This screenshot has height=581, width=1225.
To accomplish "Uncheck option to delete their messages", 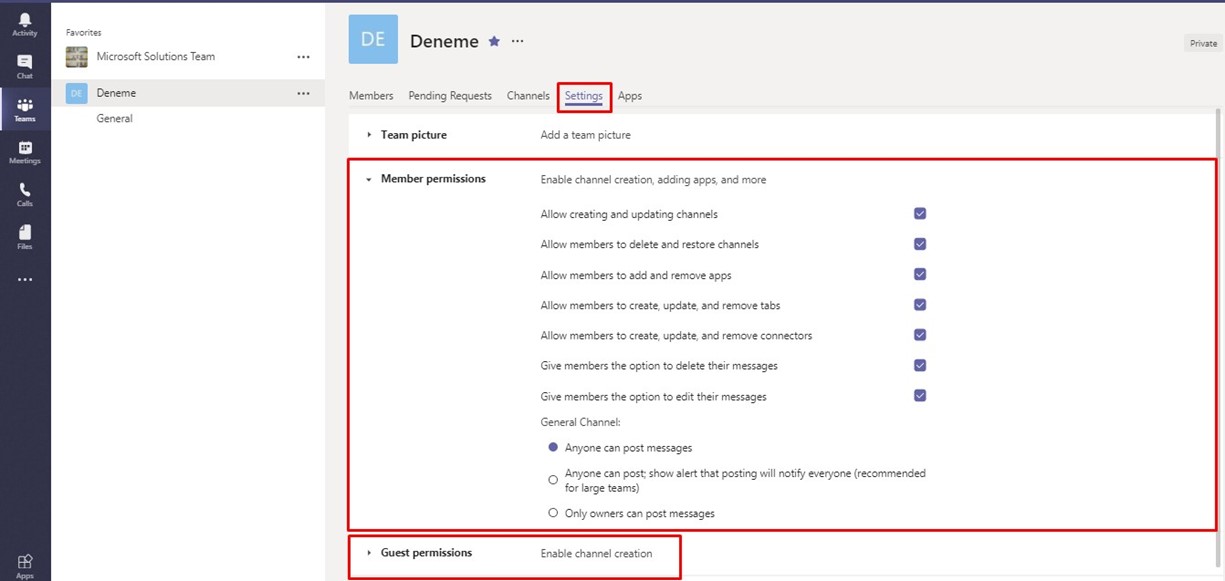I will [920, 365].
